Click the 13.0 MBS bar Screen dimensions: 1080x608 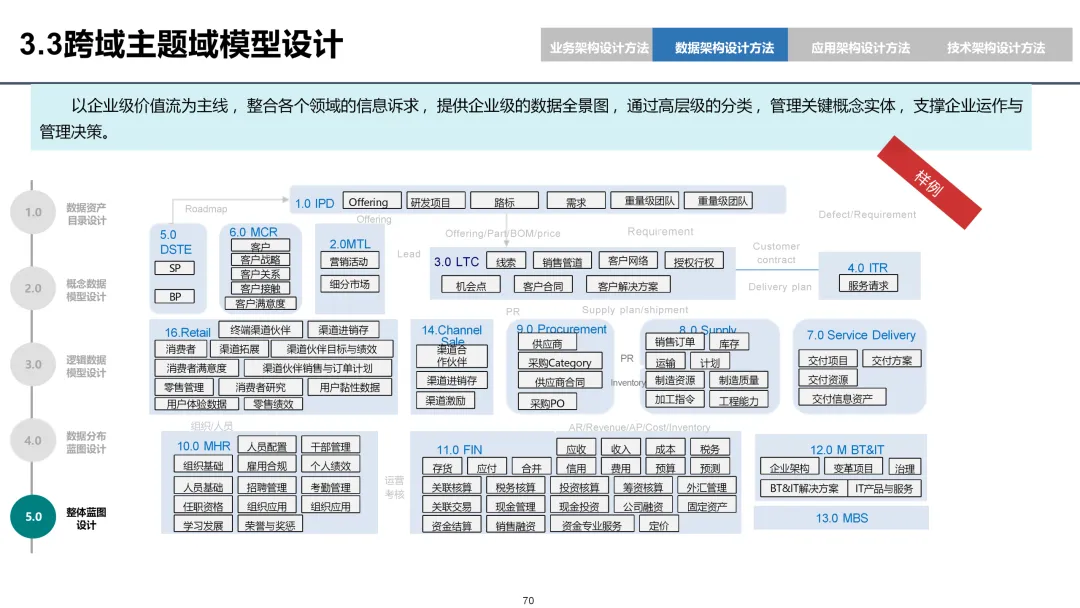coord(842,518)
